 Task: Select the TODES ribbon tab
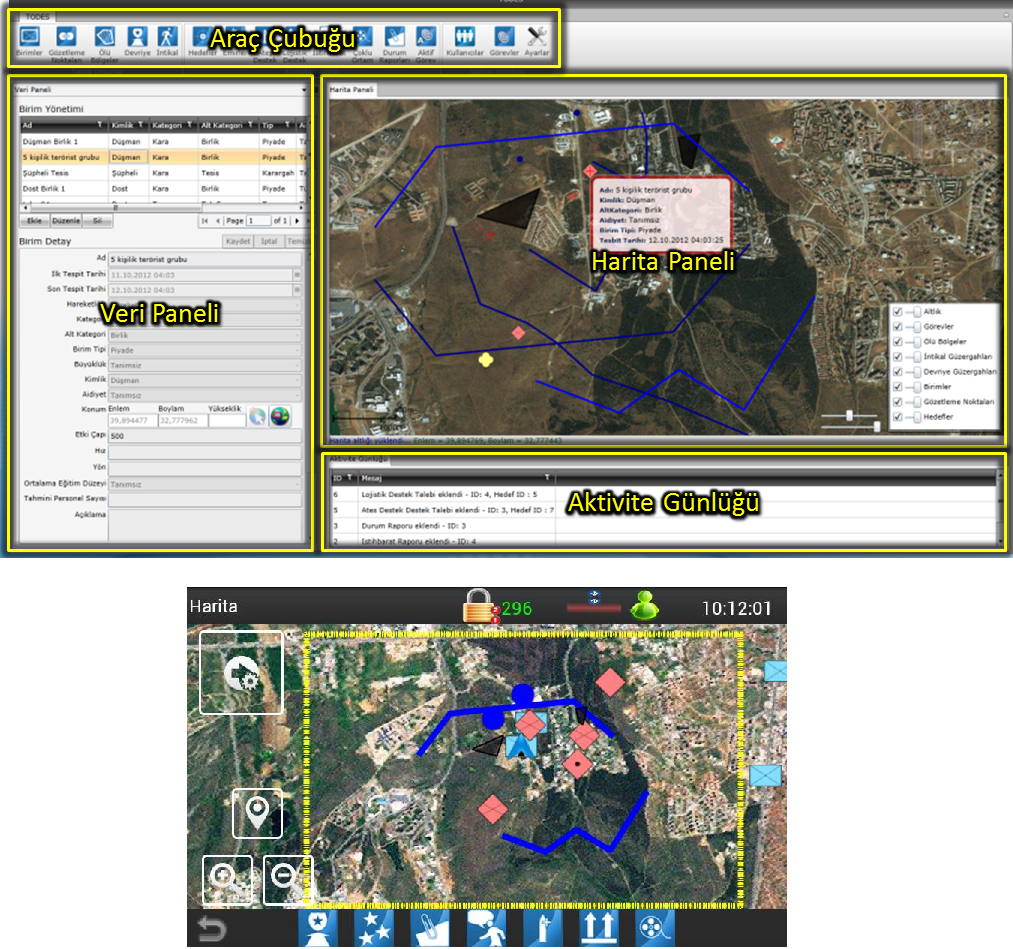tap(37, 17)
